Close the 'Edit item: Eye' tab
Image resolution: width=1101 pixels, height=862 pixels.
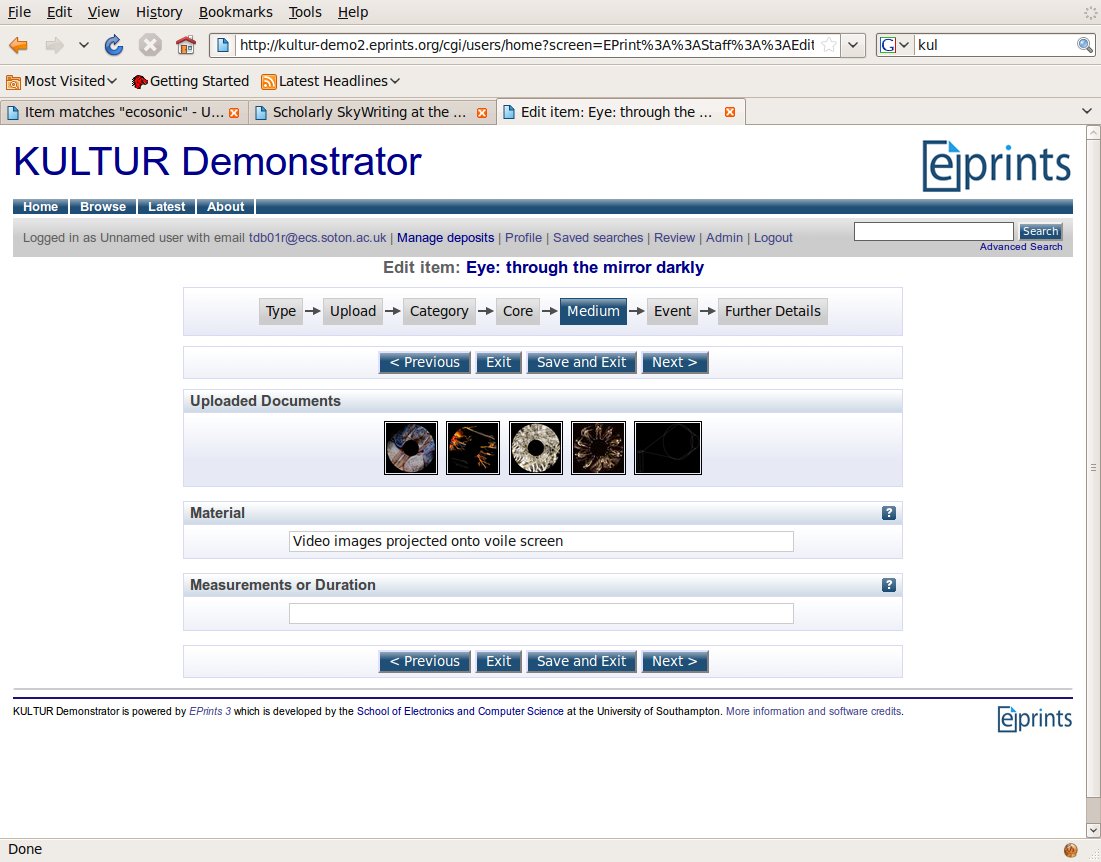point(730,112)
